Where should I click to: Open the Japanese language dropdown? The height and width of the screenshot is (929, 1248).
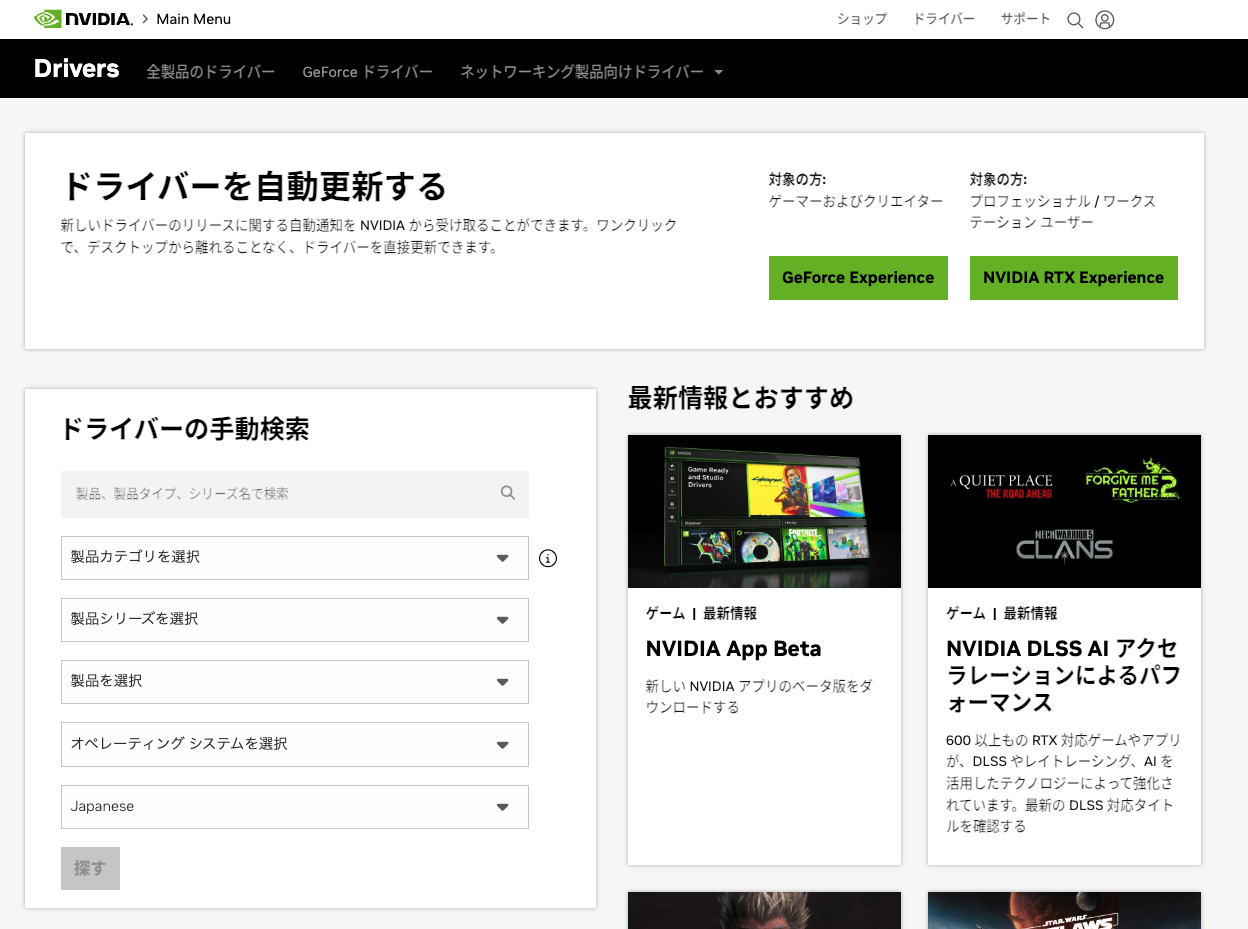pos(295,807)
